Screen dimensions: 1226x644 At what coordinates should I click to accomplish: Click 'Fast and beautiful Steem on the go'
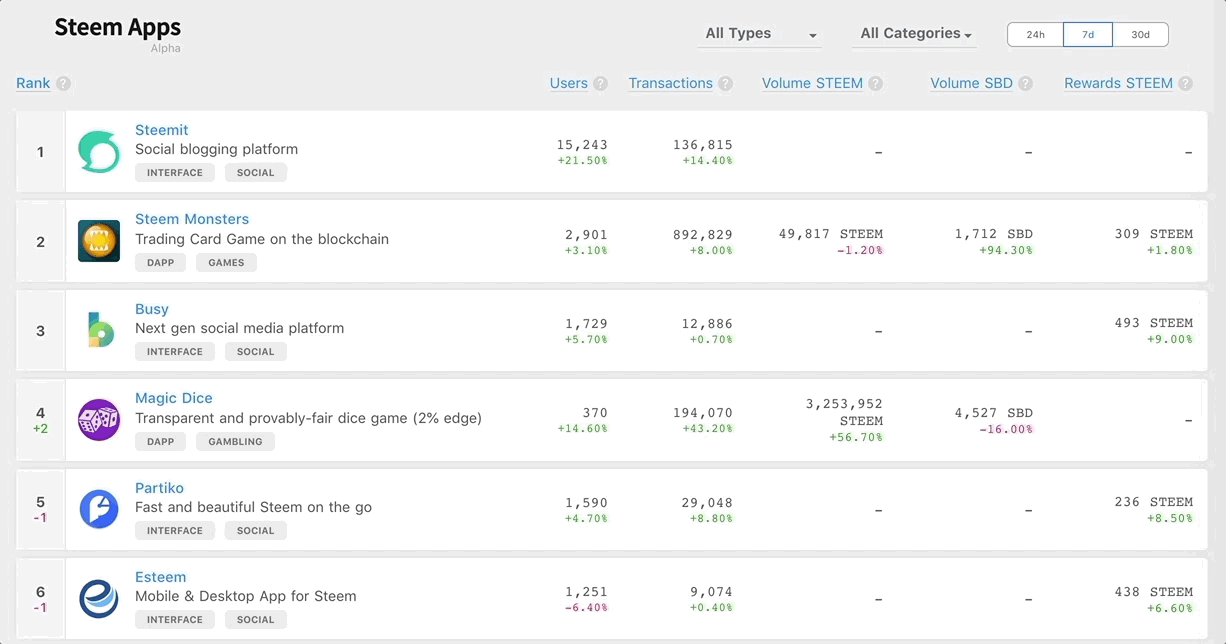[x=254, y=507]
